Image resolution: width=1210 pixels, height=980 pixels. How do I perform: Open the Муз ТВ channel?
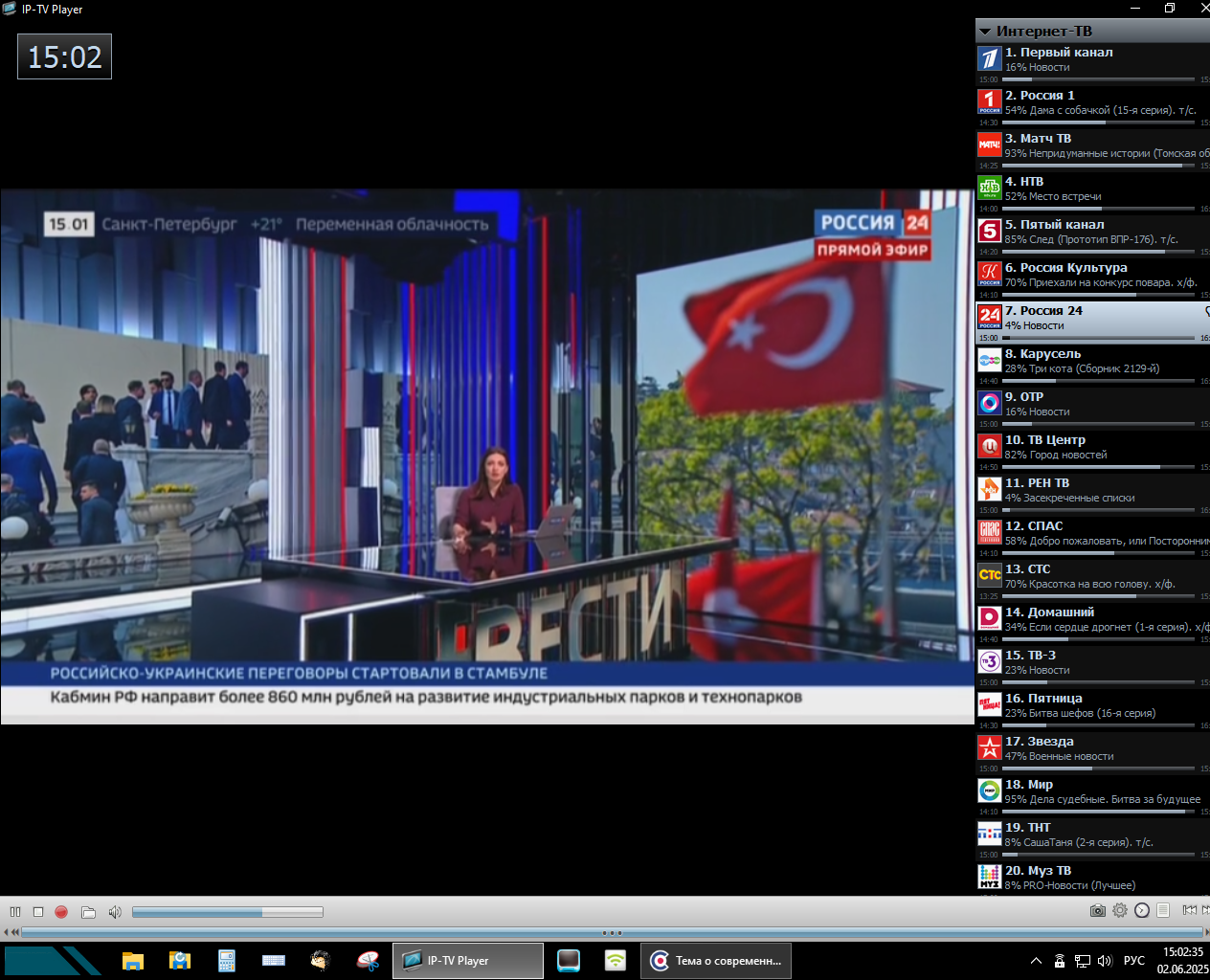pos(1092,878)
